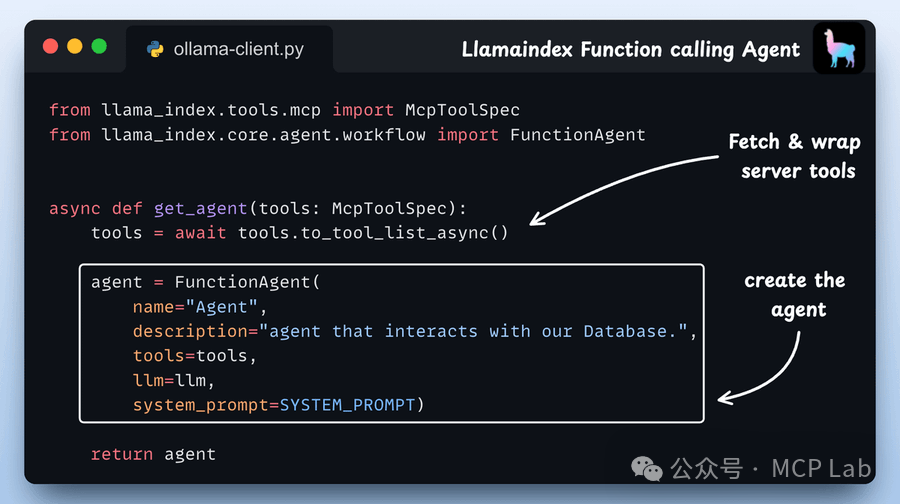Click 'llama_index.core.agent.workflow' module path

coord(263,135)
